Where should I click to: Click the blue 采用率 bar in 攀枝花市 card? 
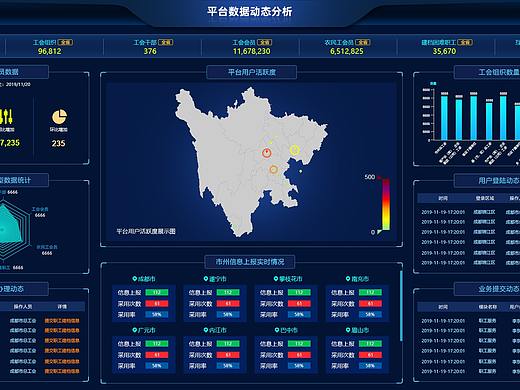[x=299, y=314]
